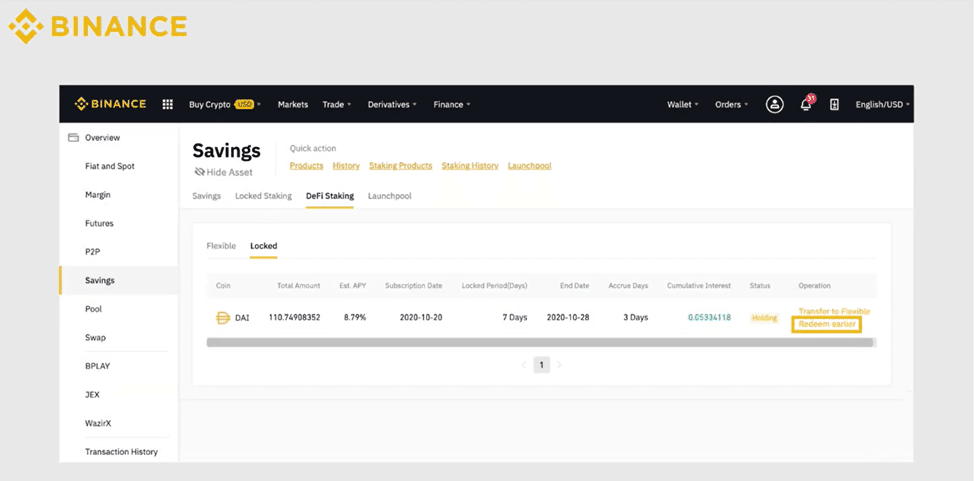This screenshot has height=481, width=975.
Task: Open the History quick action link
Action: 346,166
